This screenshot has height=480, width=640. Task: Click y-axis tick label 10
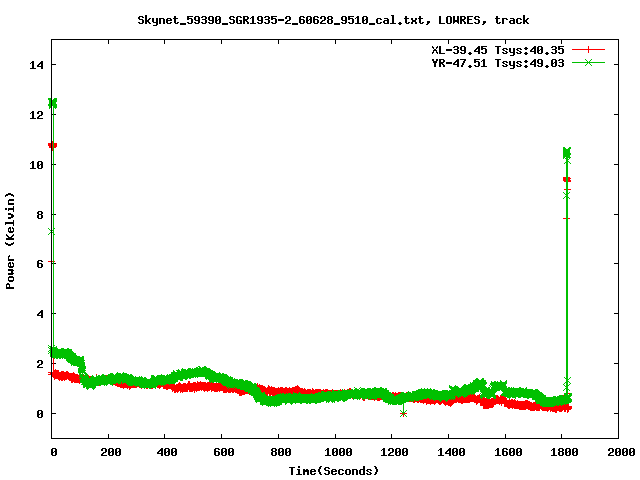pos(36,165)
